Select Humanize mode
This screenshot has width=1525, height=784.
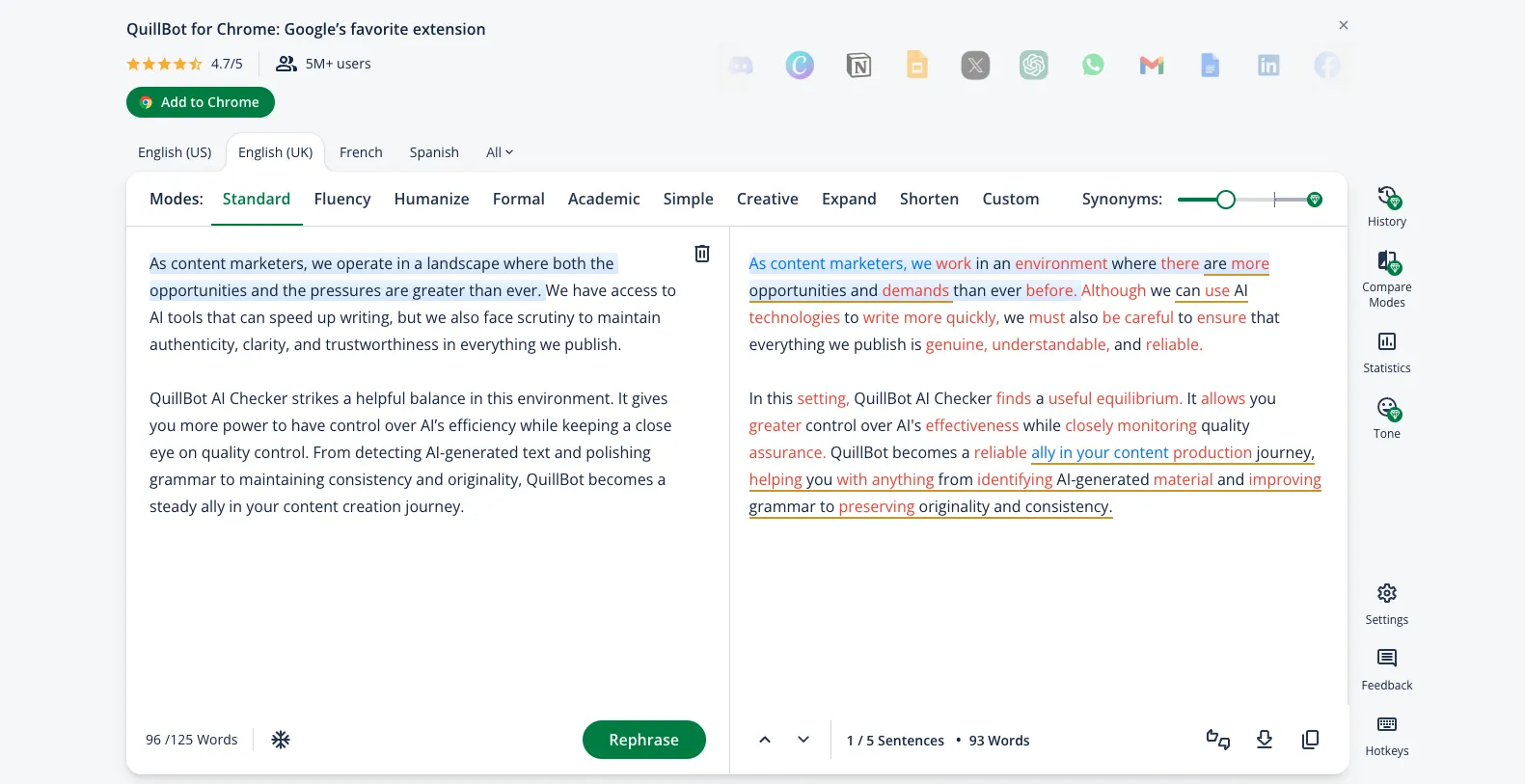coord(431,199)
